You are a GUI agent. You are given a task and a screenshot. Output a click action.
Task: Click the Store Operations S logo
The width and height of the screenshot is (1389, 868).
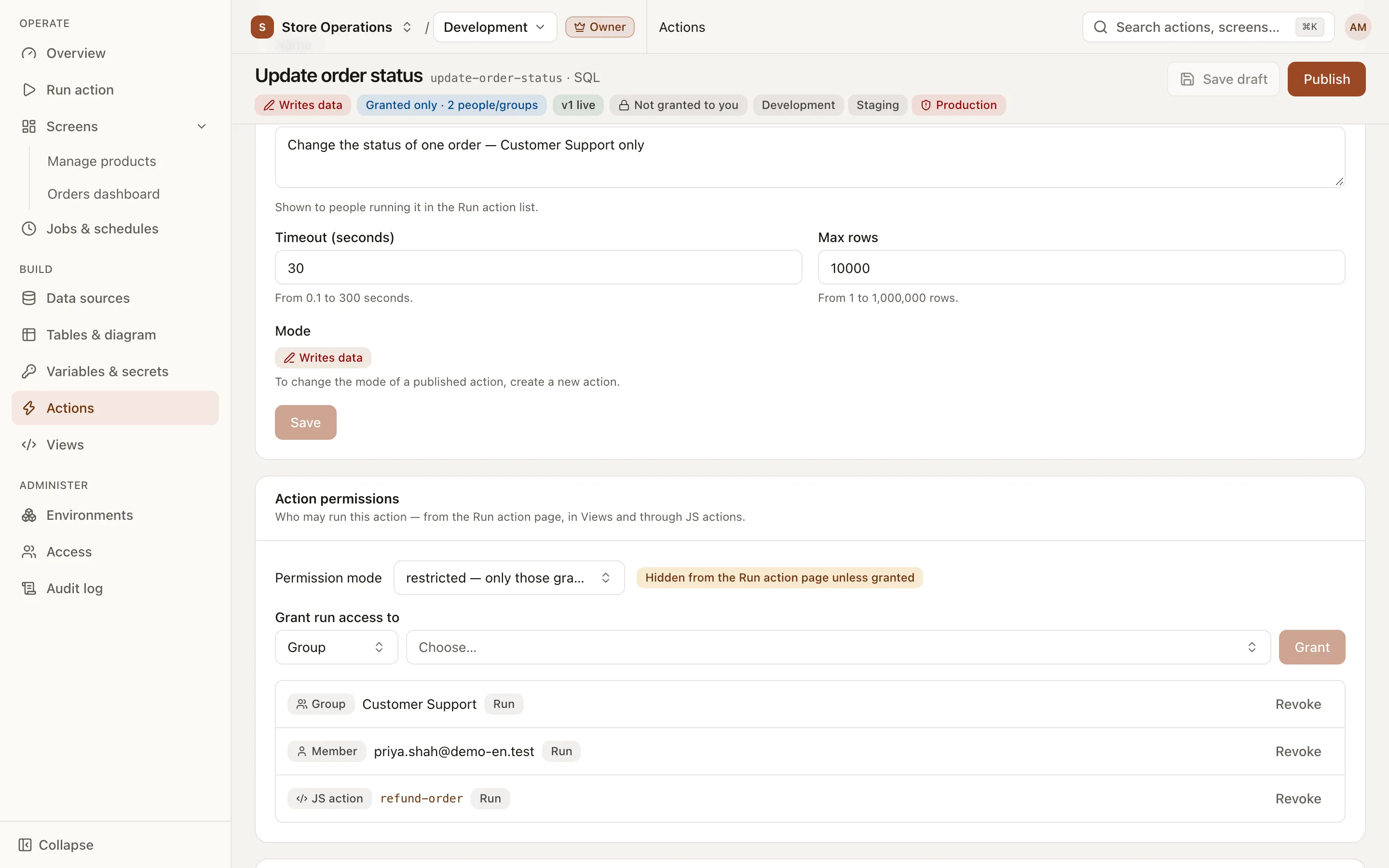click(x=262, y=27)
